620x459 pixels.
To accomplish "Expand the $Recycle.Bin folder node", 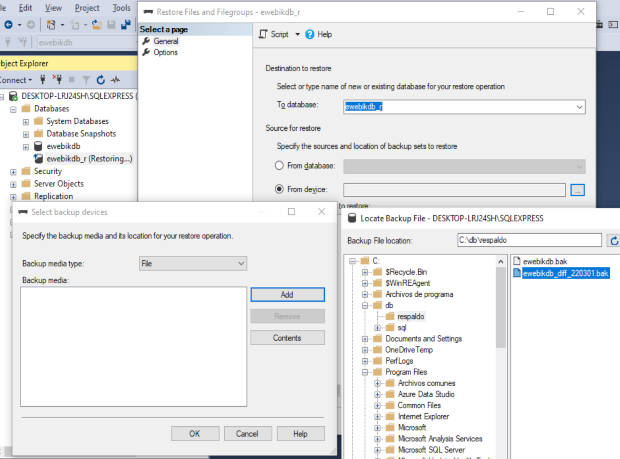I will tap(365, 272).
